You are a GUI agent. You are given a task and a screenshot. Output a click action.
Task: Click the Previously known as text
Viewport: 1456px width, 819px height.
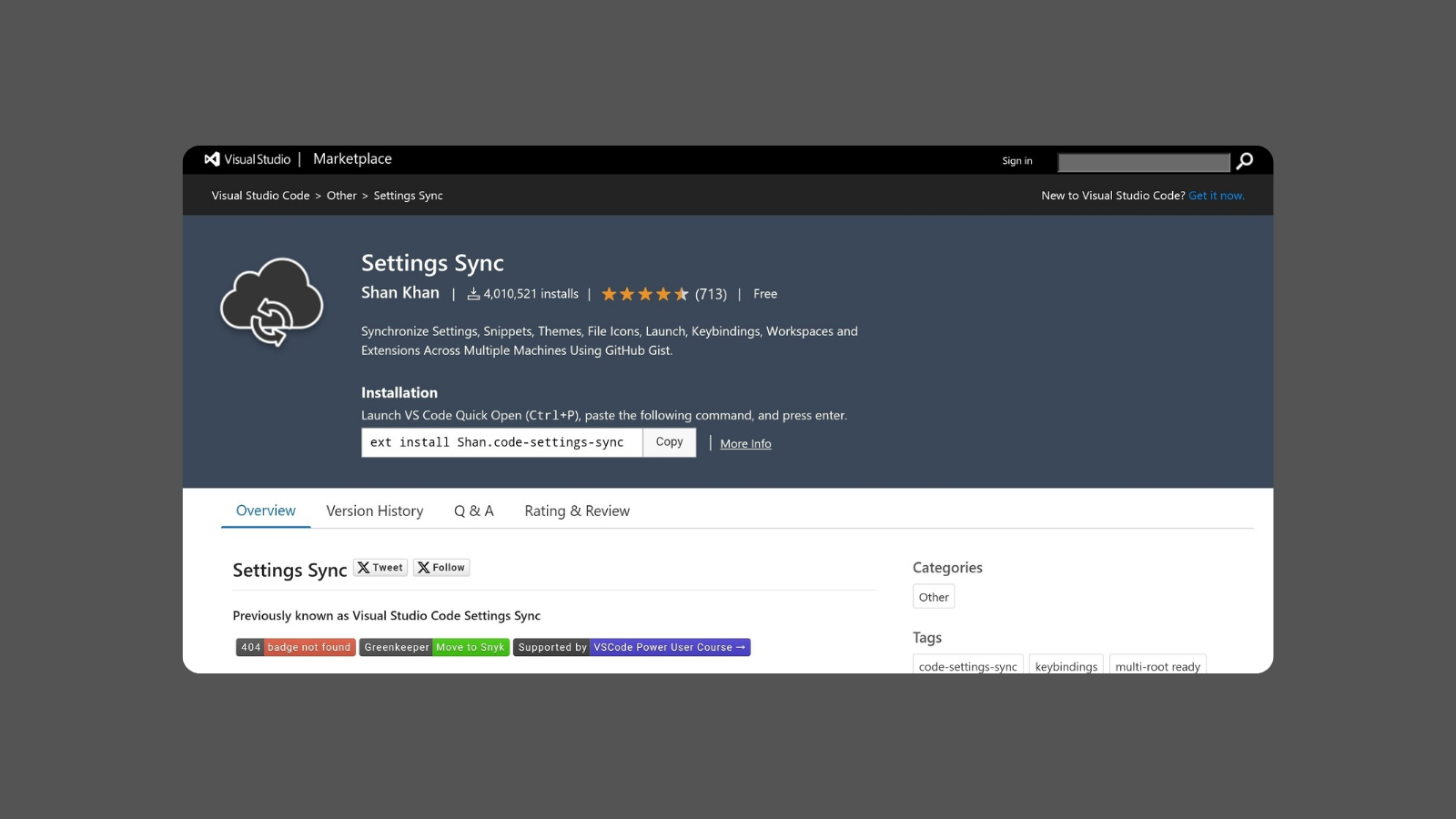coord(387,616)
